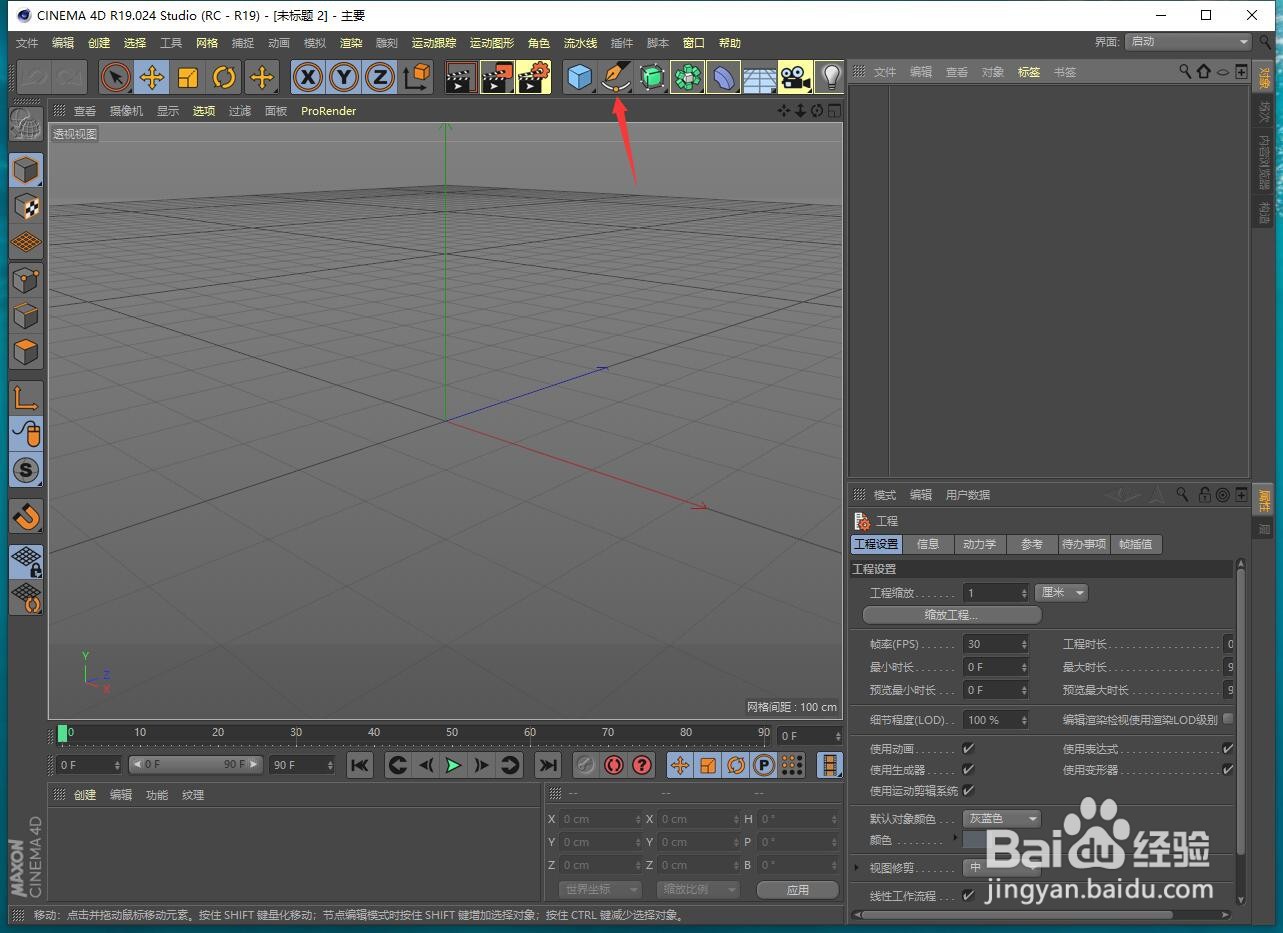1283x933 pixels.
Task: Add a deformer object
Action: [x=723, y=77]
